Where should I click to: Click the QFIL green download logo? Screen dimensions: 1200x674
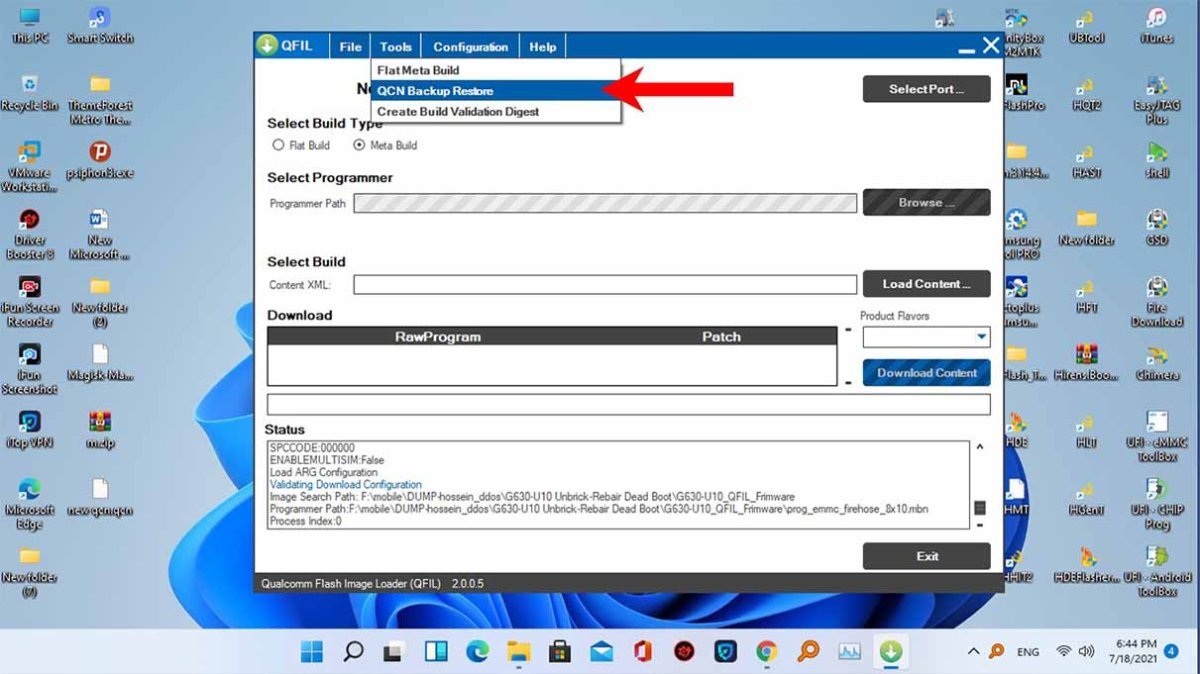267,46
